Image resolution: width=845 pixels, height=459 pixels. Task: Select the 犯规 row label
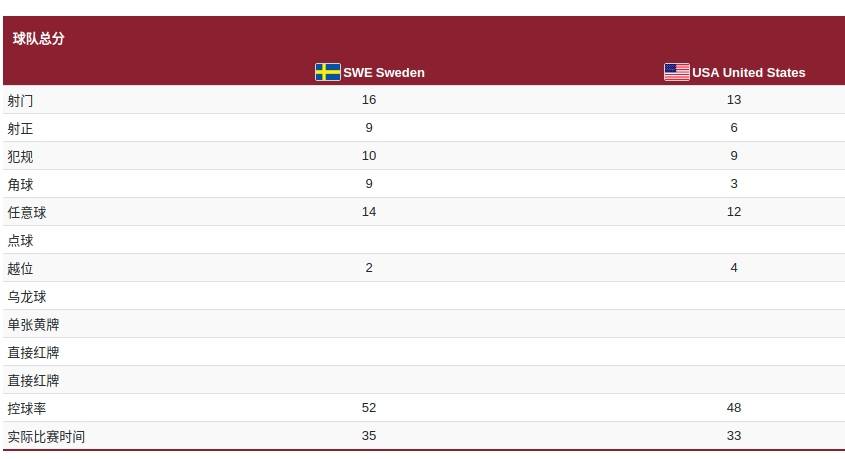20,156
